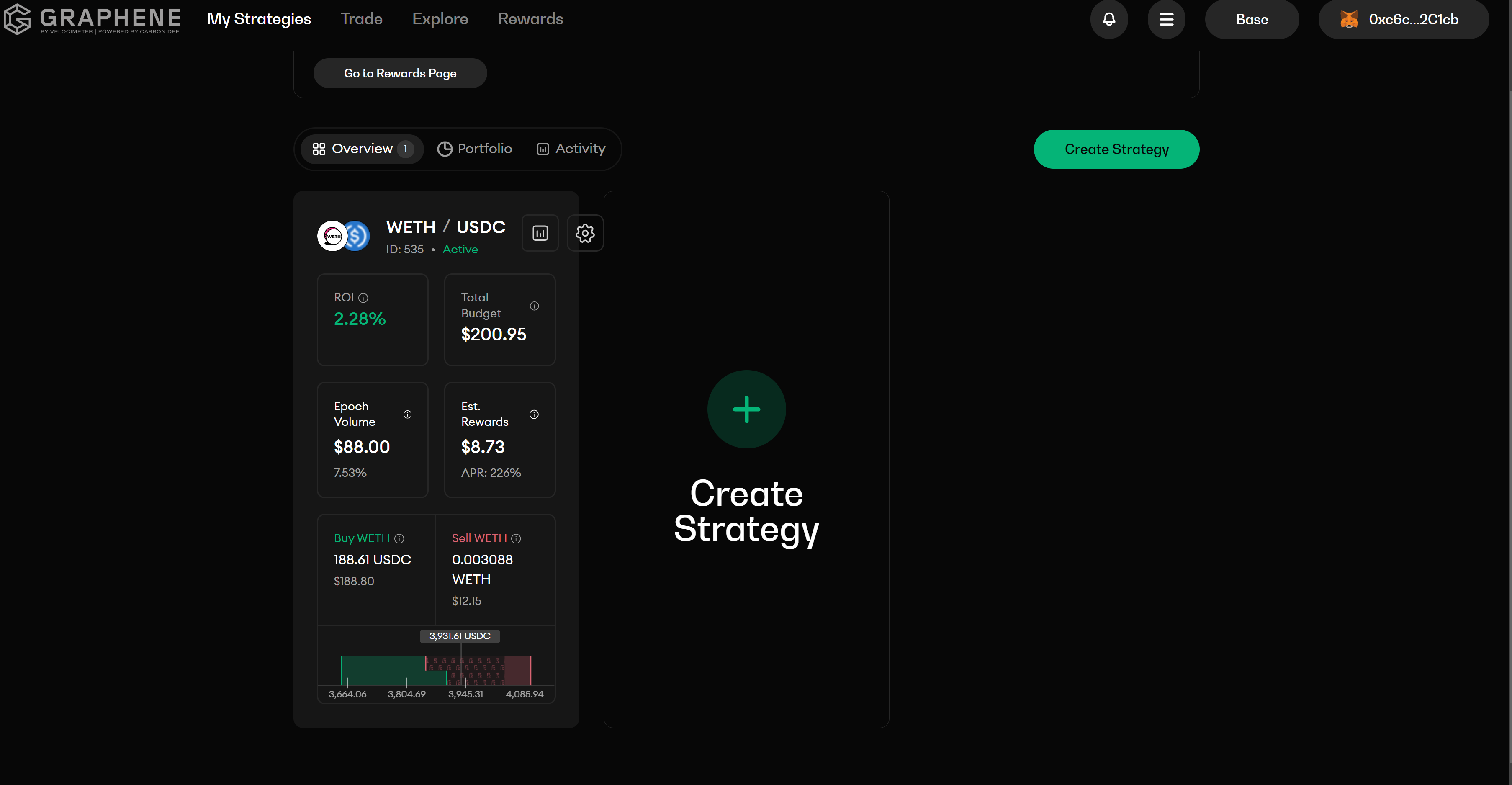
Task: Click Sell WETH info icon
Action: click(x=516, y=538)
